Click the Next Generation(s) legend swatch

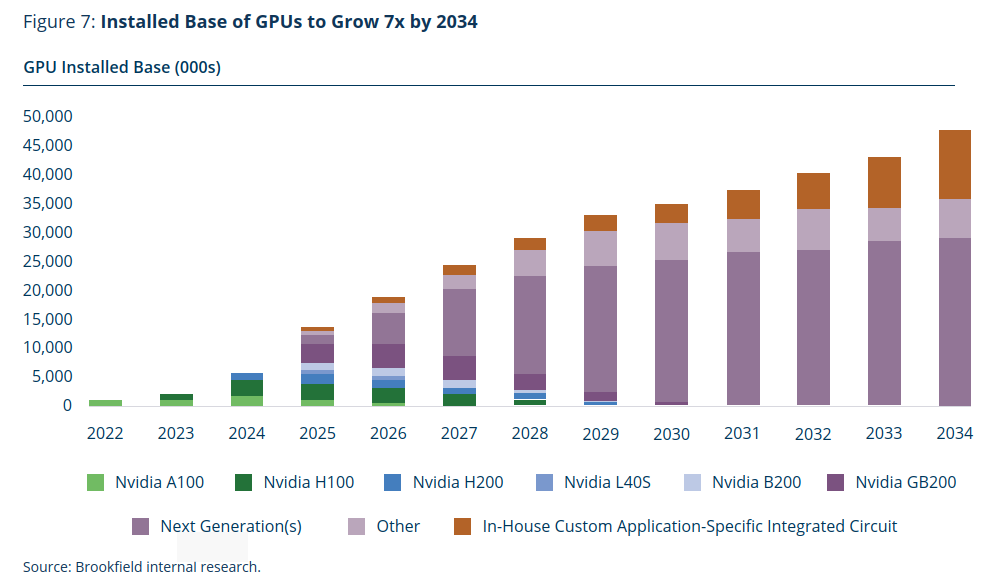(x=141, y=526)
